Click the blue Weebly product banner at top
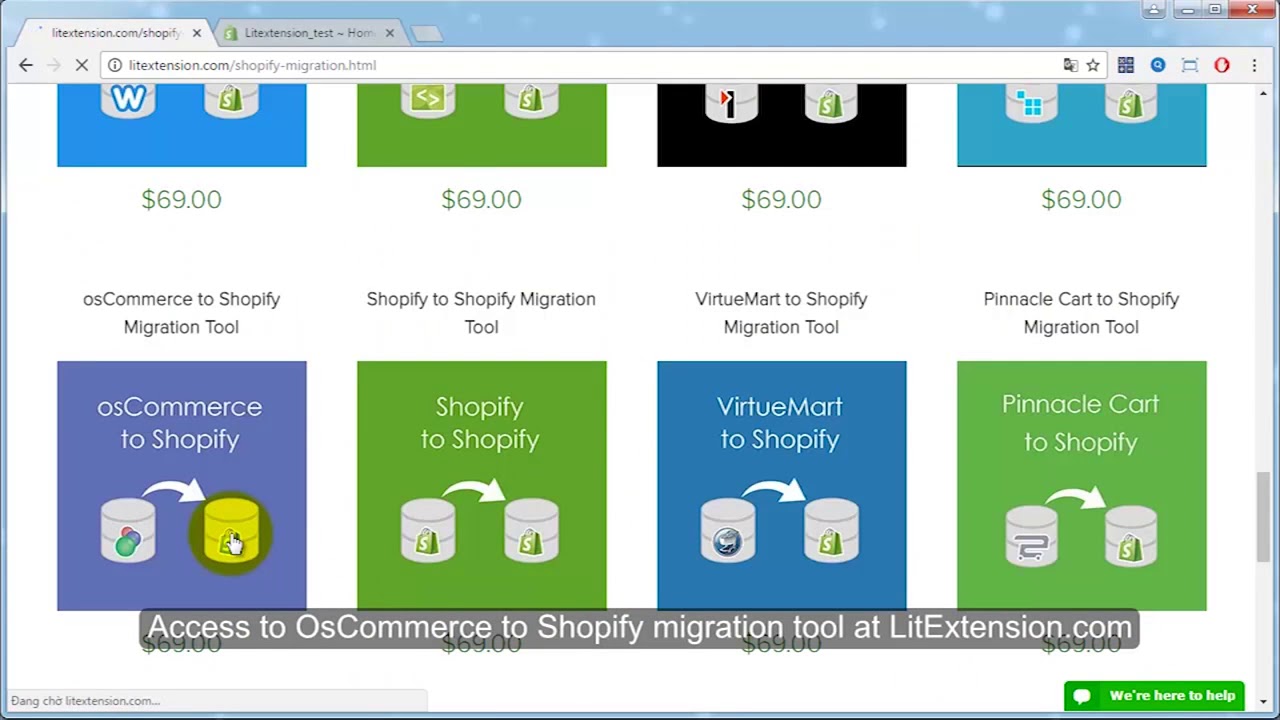This screenshot has height=720, width=1280. (x=182, y=125)
